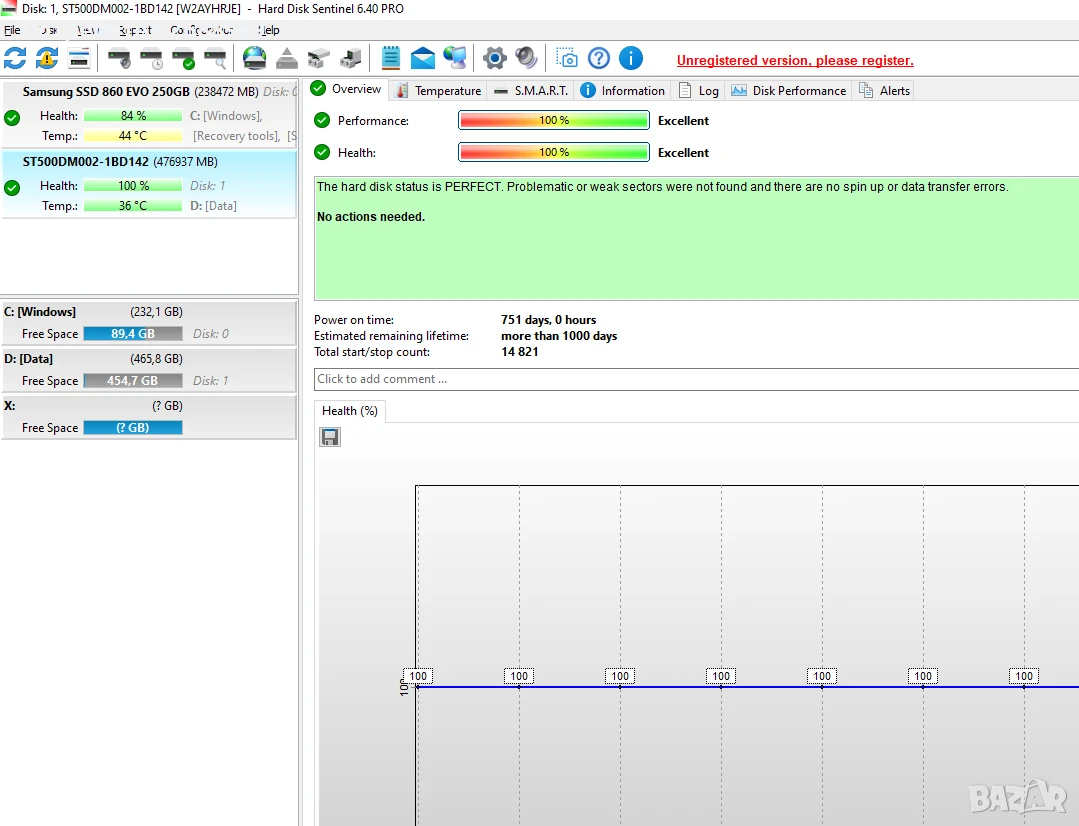Viewport: 1079px width, 826px height.
Task: Save the health graph using floppy icon
Action: tap(330, 437)
